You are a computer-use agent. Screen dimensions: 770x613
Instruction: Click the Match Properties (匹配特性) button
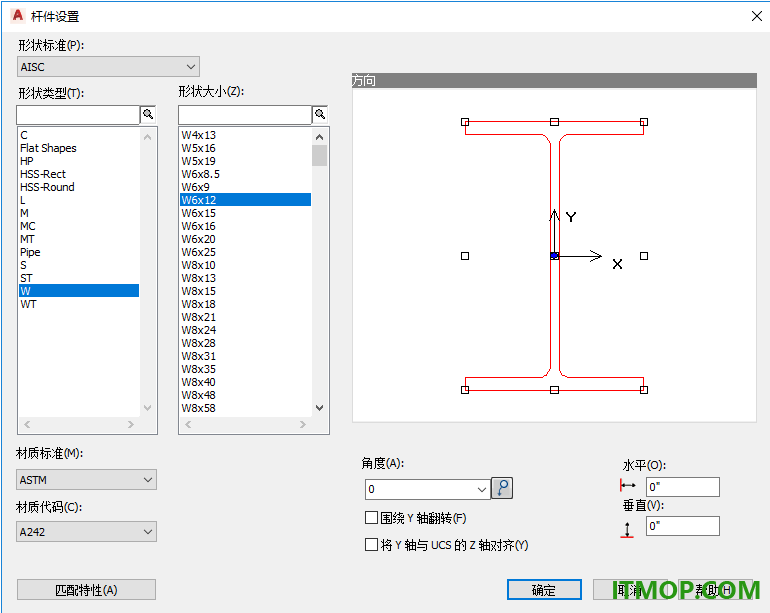86,590
